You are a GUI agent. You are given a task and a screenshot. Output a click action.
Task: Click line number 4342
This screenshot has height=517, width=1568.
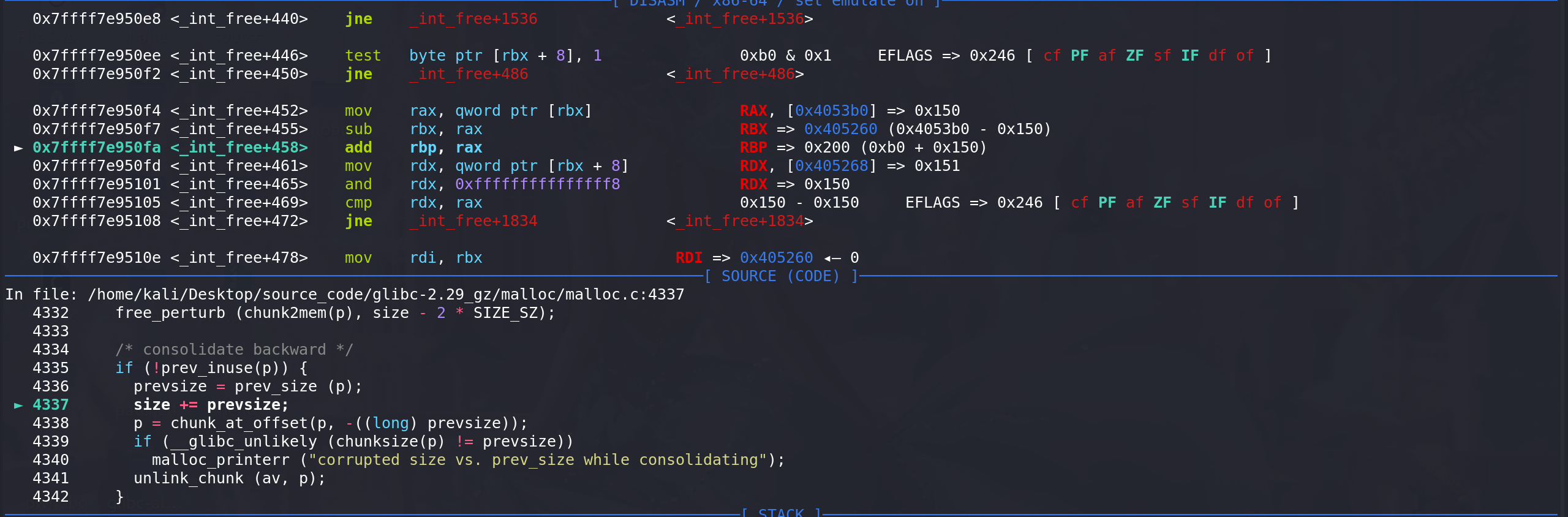pos(51,497)
